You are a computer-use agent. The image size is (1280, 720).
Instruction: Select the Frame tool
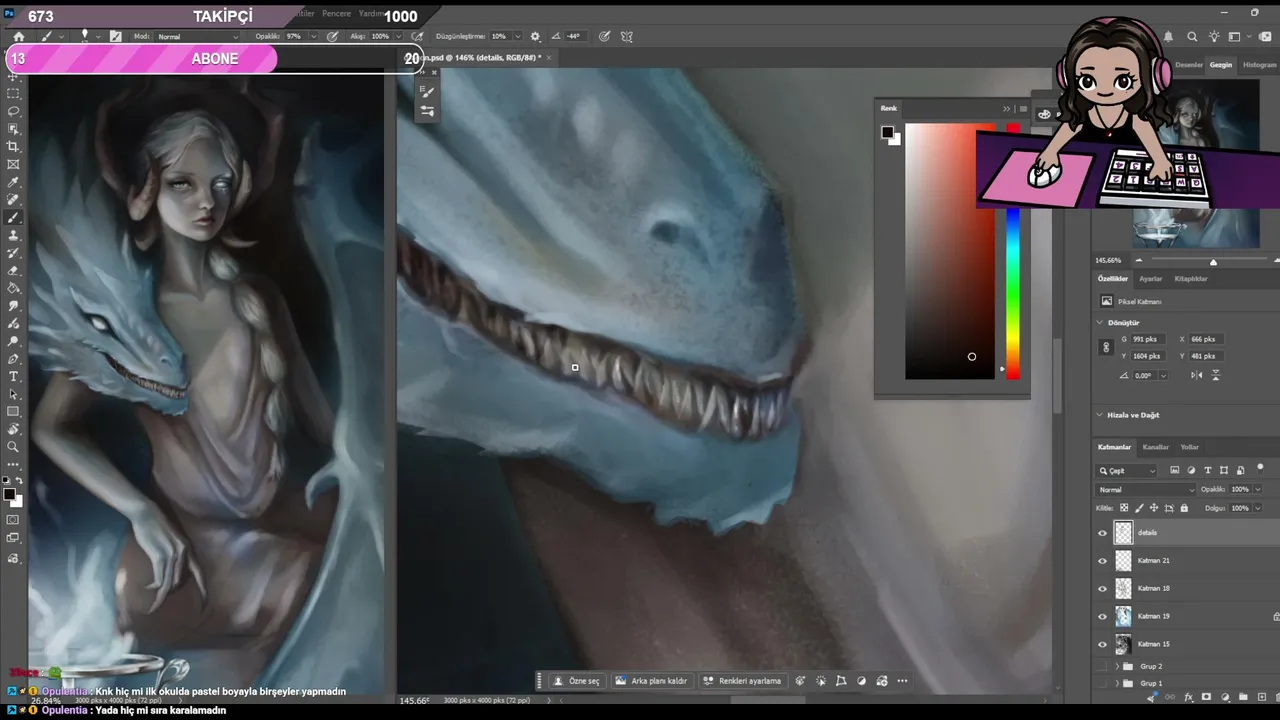13,165
